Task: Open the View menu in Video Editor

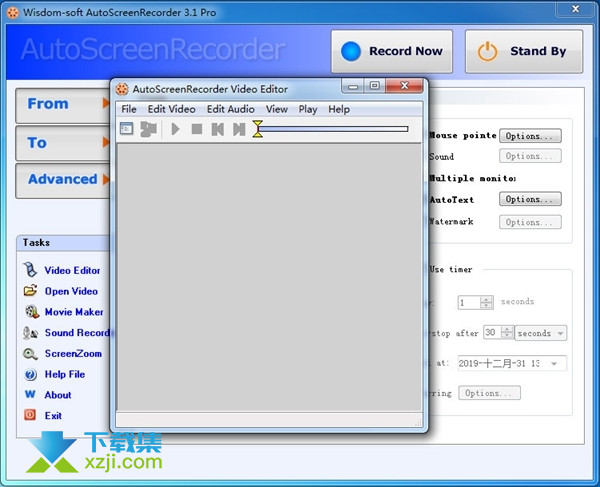Action: point(277,109)
